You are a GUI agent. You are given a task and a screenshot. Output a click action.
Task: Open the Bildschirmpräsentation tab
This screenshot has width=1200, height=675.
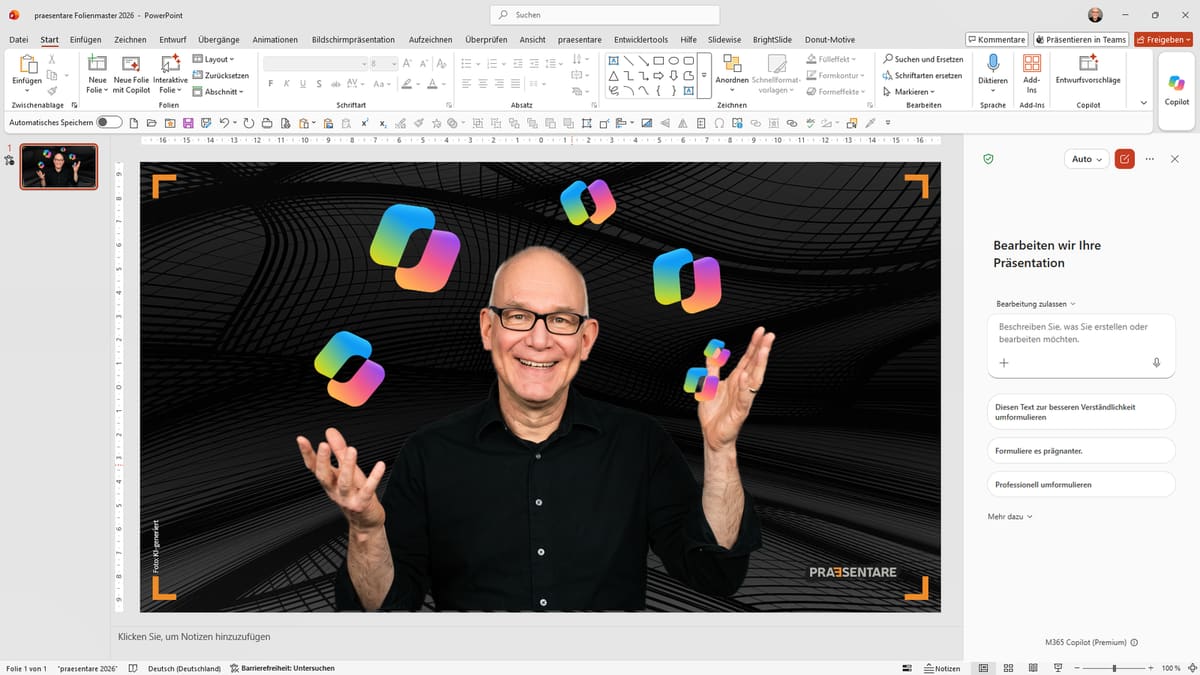pyautogui.click(x=353, y=40)
